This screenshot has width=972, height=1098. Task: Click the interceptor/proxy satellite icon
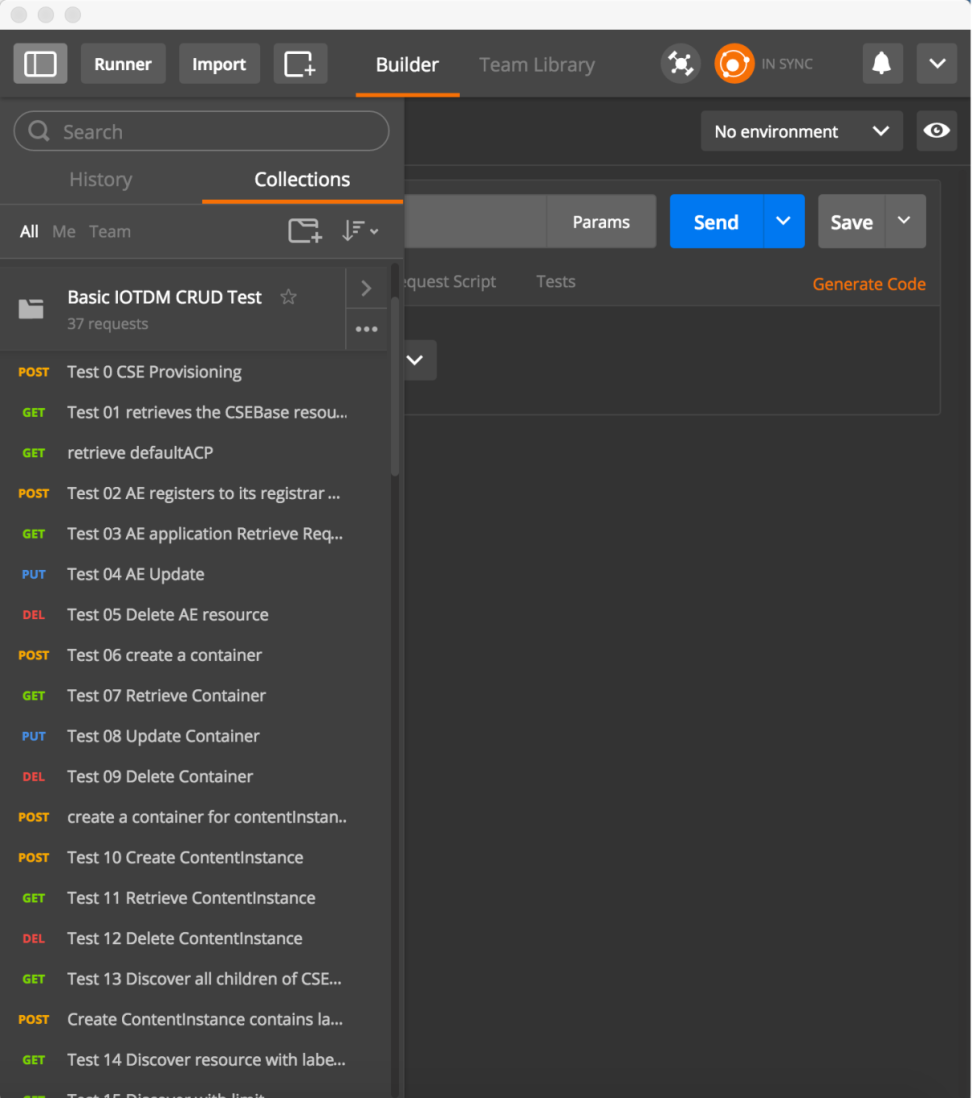680,64
